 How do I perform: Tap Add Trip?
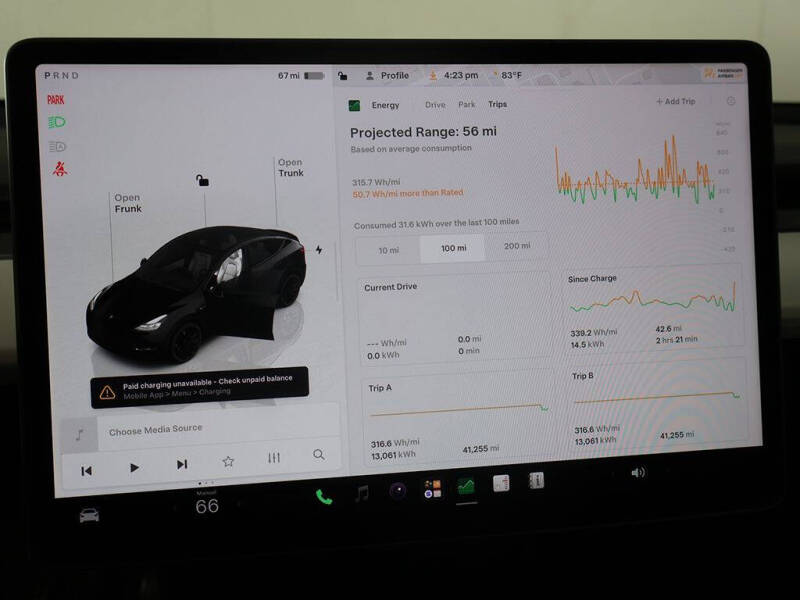676,101
